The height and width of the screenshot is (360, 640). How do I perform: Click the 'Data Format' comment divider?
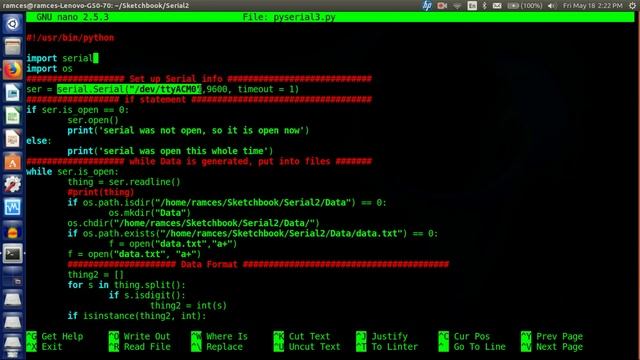[258, 264]
